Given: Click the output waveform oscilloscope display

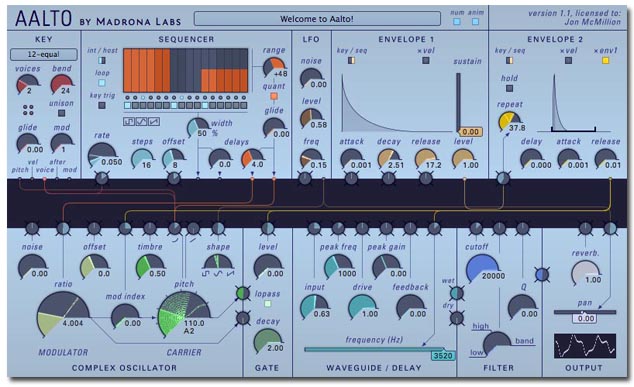Looking at the screenshot, I should click(585, 346).
